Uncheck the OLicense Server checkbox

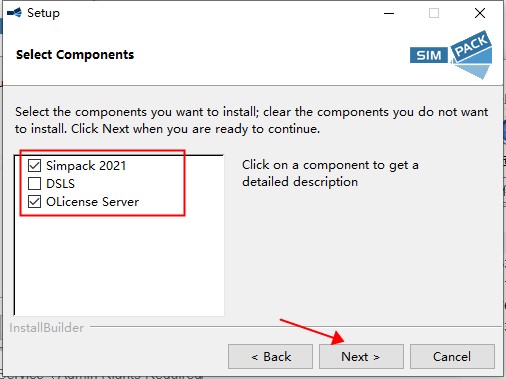coord(34,201)
